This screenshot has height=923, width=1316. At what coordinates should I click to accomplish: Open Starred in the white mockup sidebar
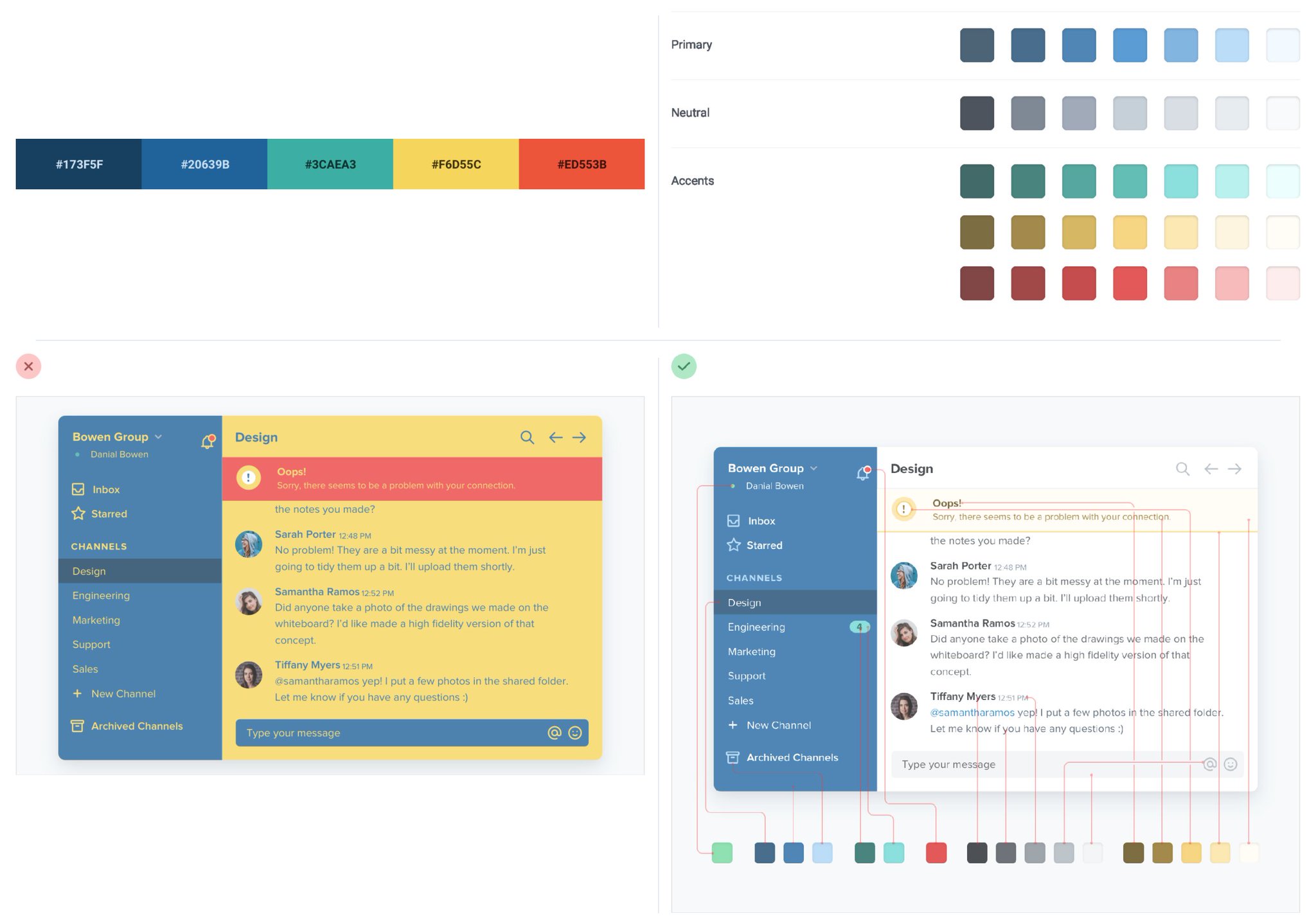(754, 546)
